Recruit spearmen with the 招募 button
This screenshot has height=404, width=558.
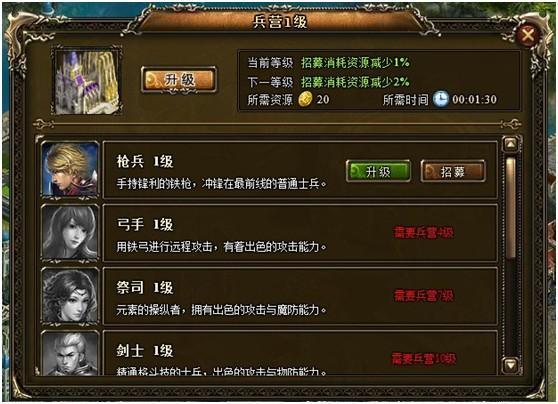[453, 172]
